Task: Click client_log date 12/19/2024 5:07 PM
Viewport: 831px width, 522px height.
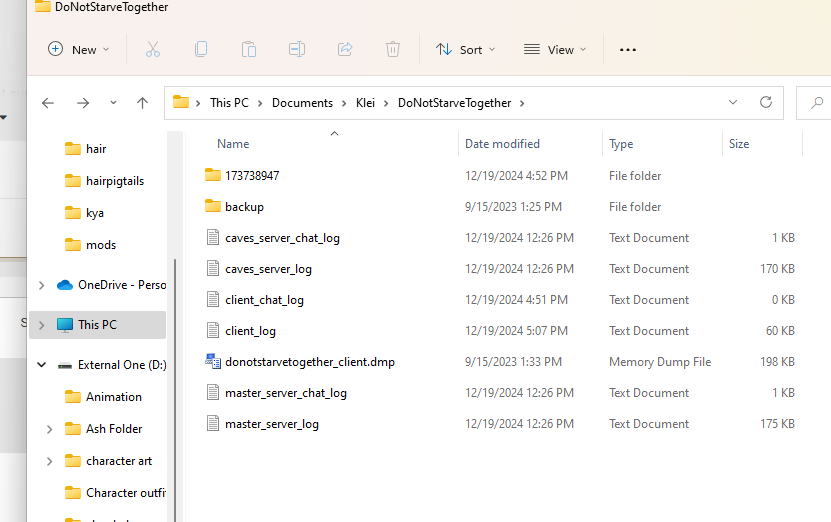Action: tap(516, 331)
